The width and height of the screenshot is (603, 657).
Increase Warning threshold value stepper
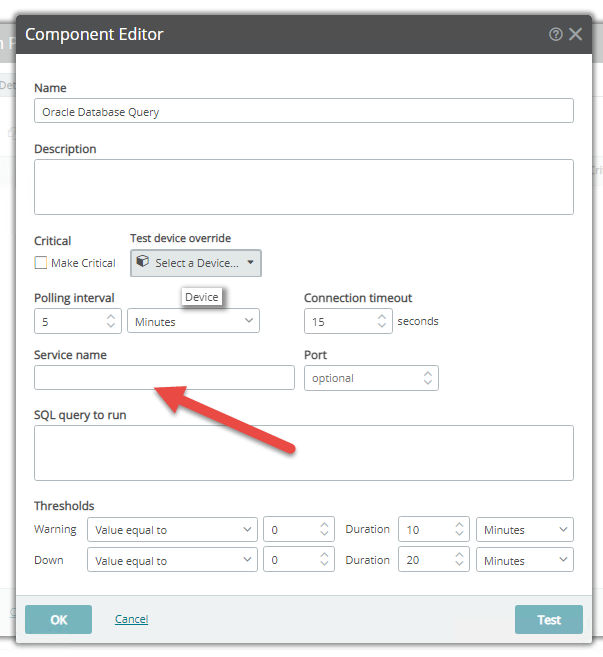point(324,525)
